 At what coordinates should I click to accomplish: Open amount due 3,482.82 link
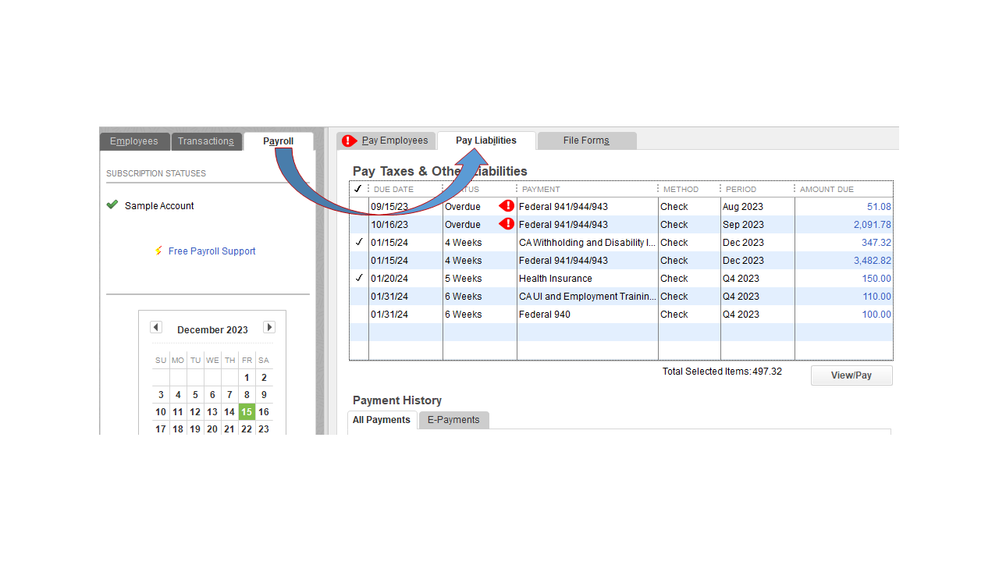tap(872, 260)
